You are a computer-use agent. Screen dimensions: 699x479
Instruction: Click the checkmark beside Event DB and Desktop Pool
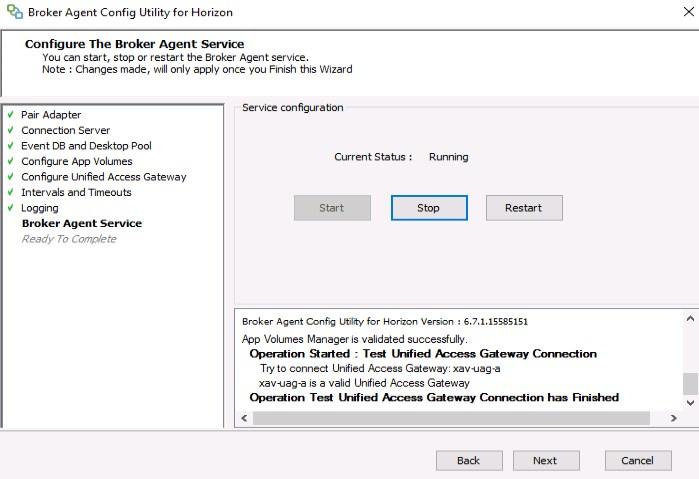click(11, 146)
